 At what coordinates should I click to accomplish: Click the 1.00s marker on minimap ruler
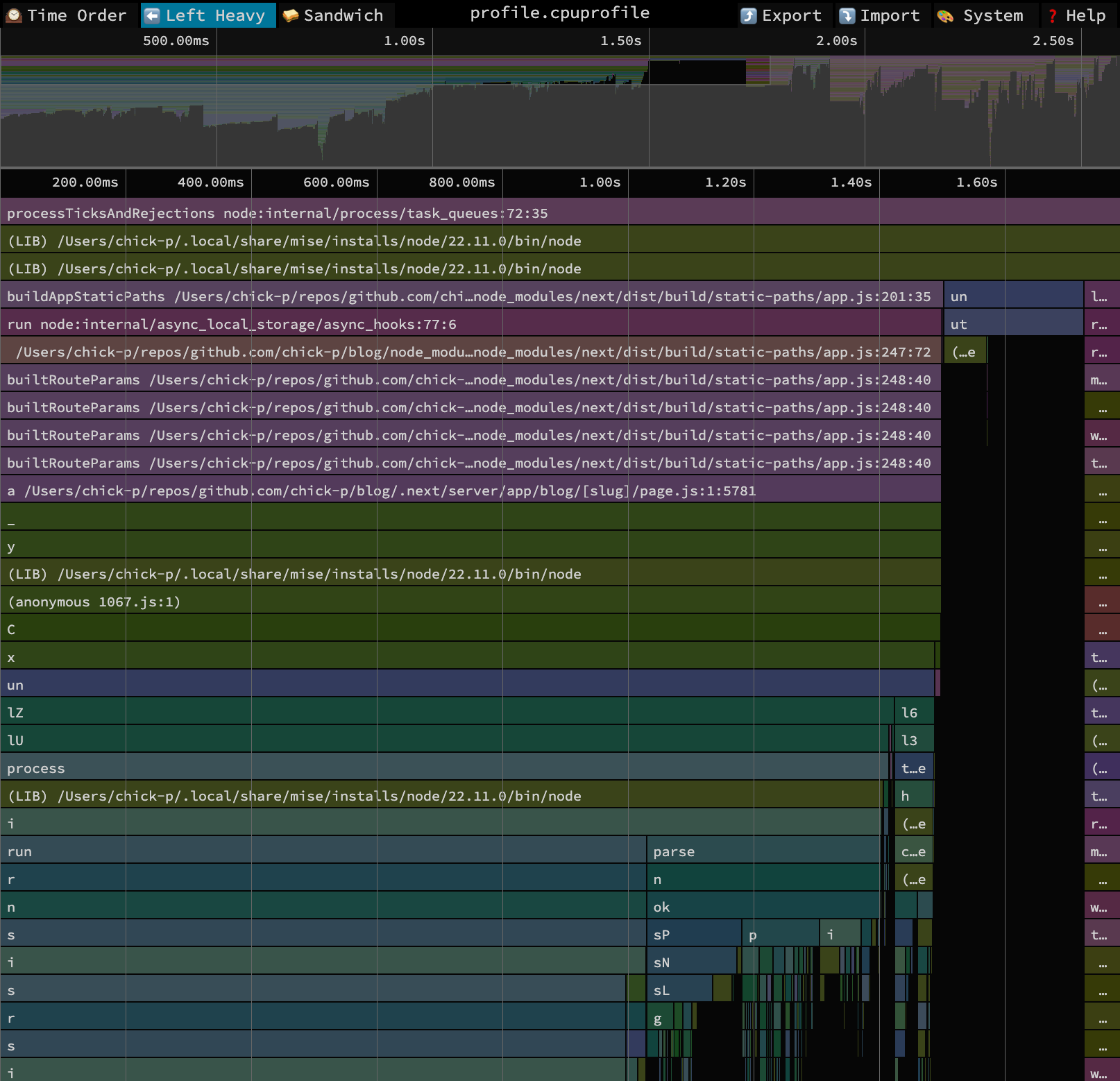[x=404, y=40]
